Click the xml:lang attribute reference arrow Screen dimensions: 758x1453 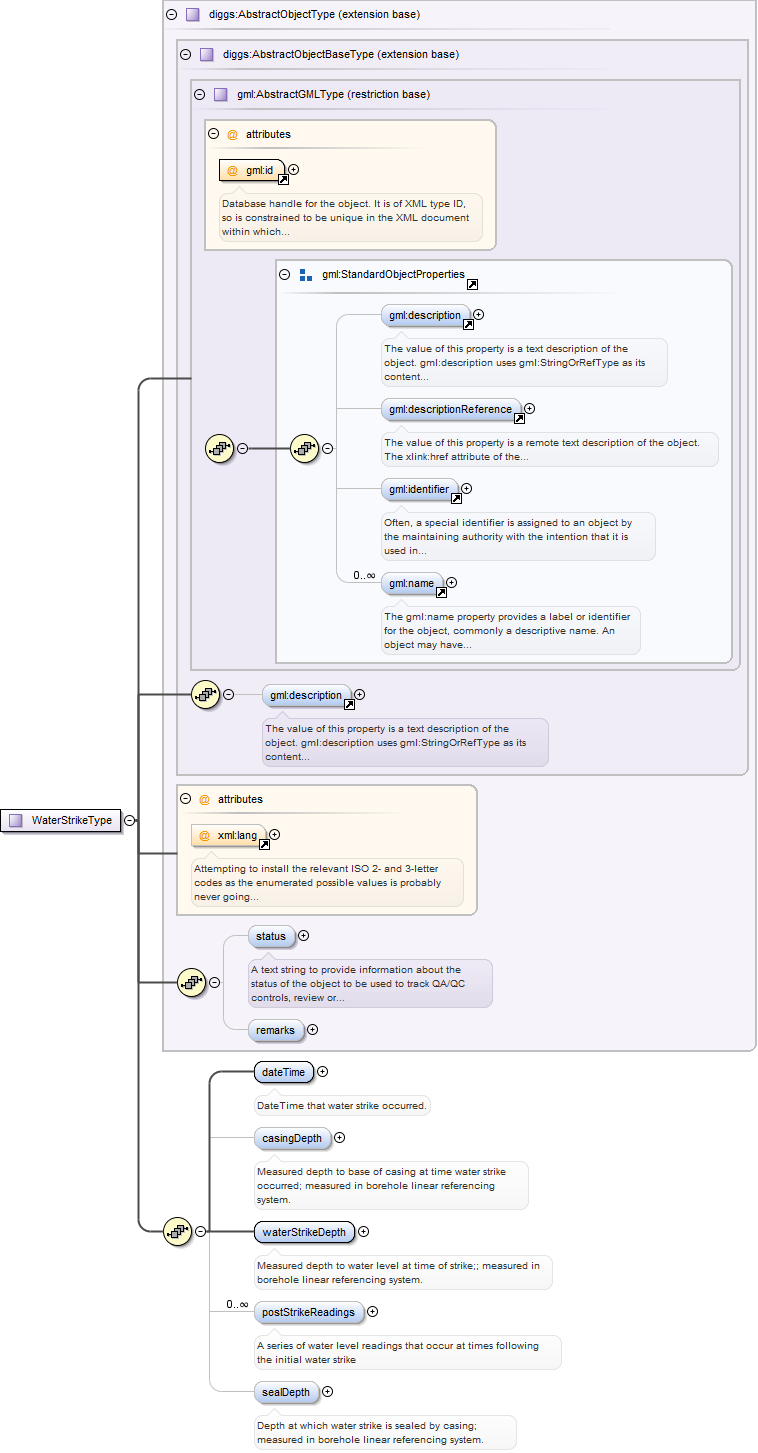(264, 845)
